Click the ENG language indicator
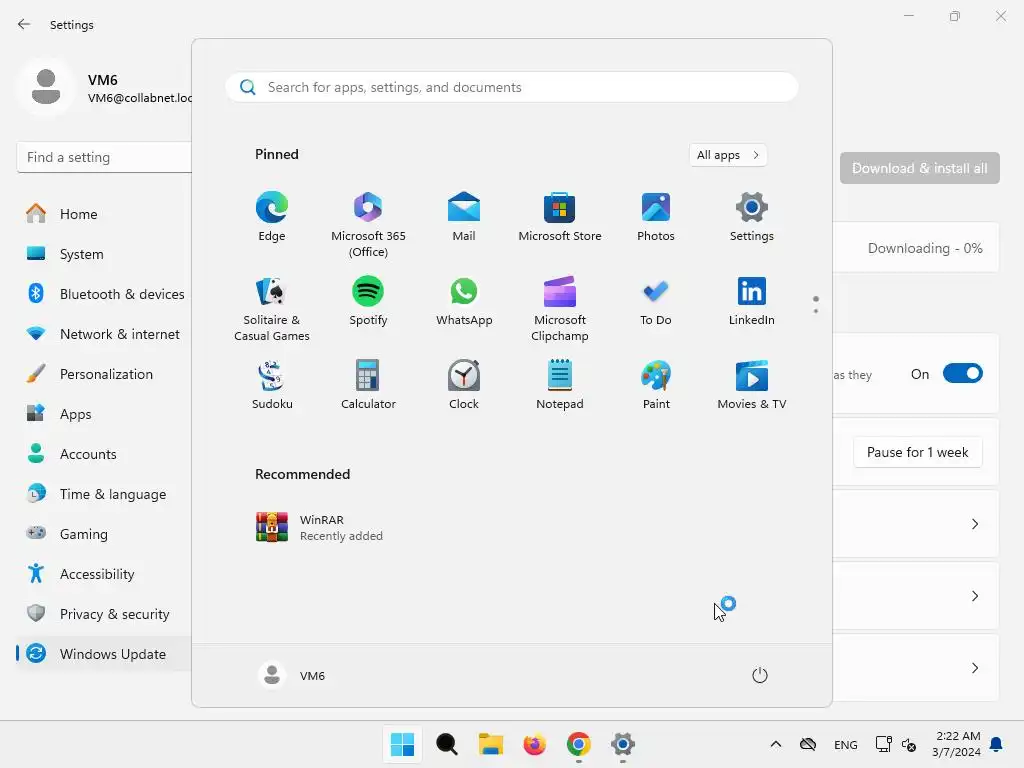 (x=846, y=744)
